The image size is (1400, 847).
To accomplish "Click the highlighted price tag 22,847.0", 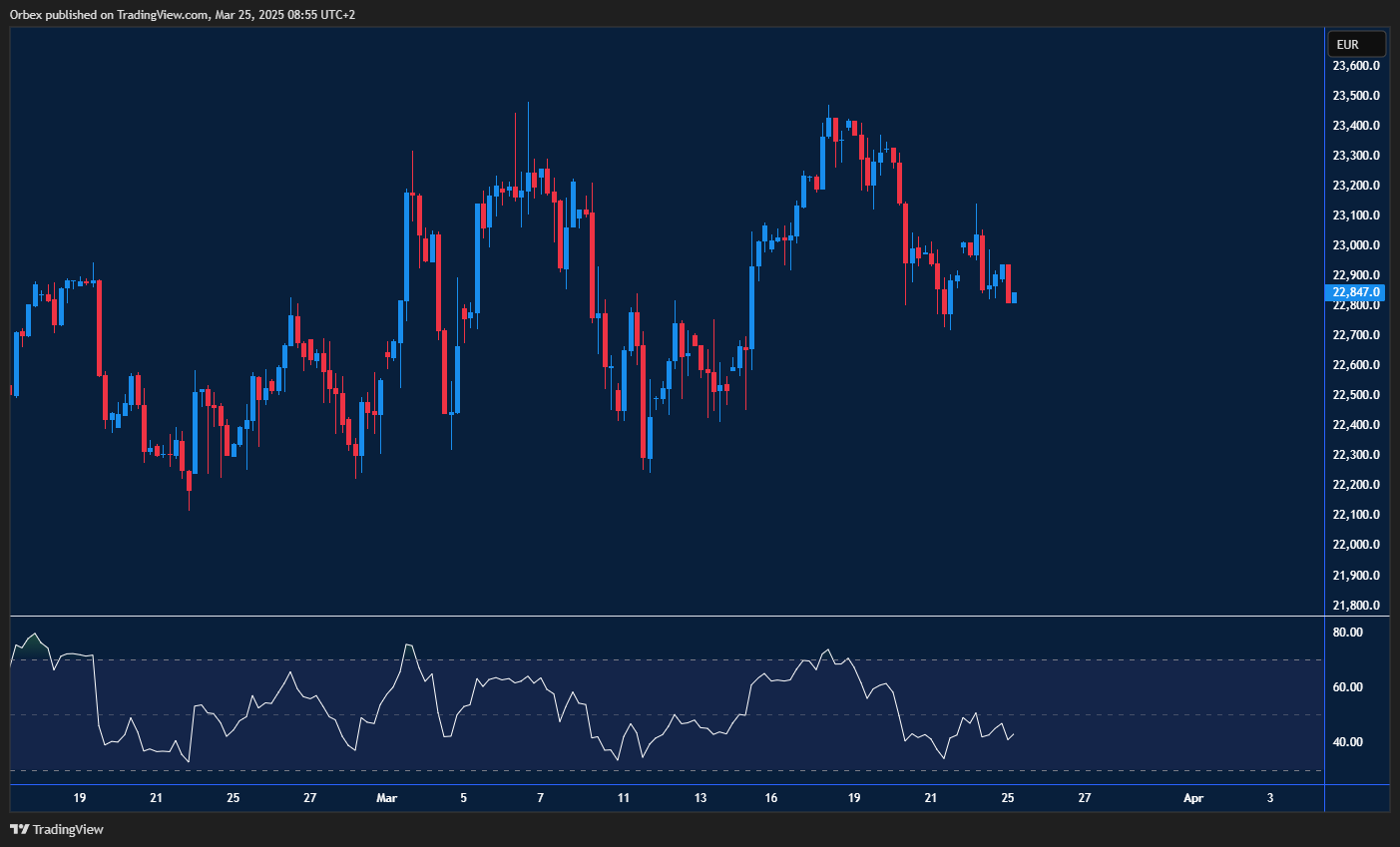I will (x=1355, y=292).
